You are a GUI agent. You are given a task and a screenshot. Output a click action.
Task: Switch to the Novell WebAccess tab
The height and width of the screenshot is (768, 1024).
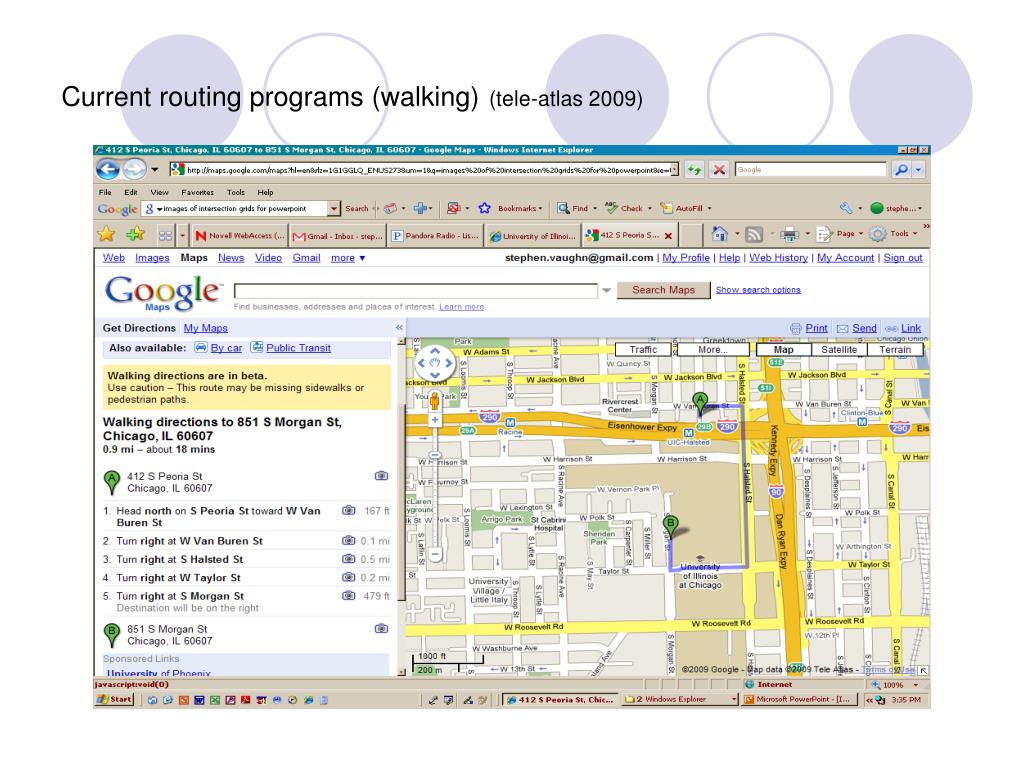click(x=239, y=236)
